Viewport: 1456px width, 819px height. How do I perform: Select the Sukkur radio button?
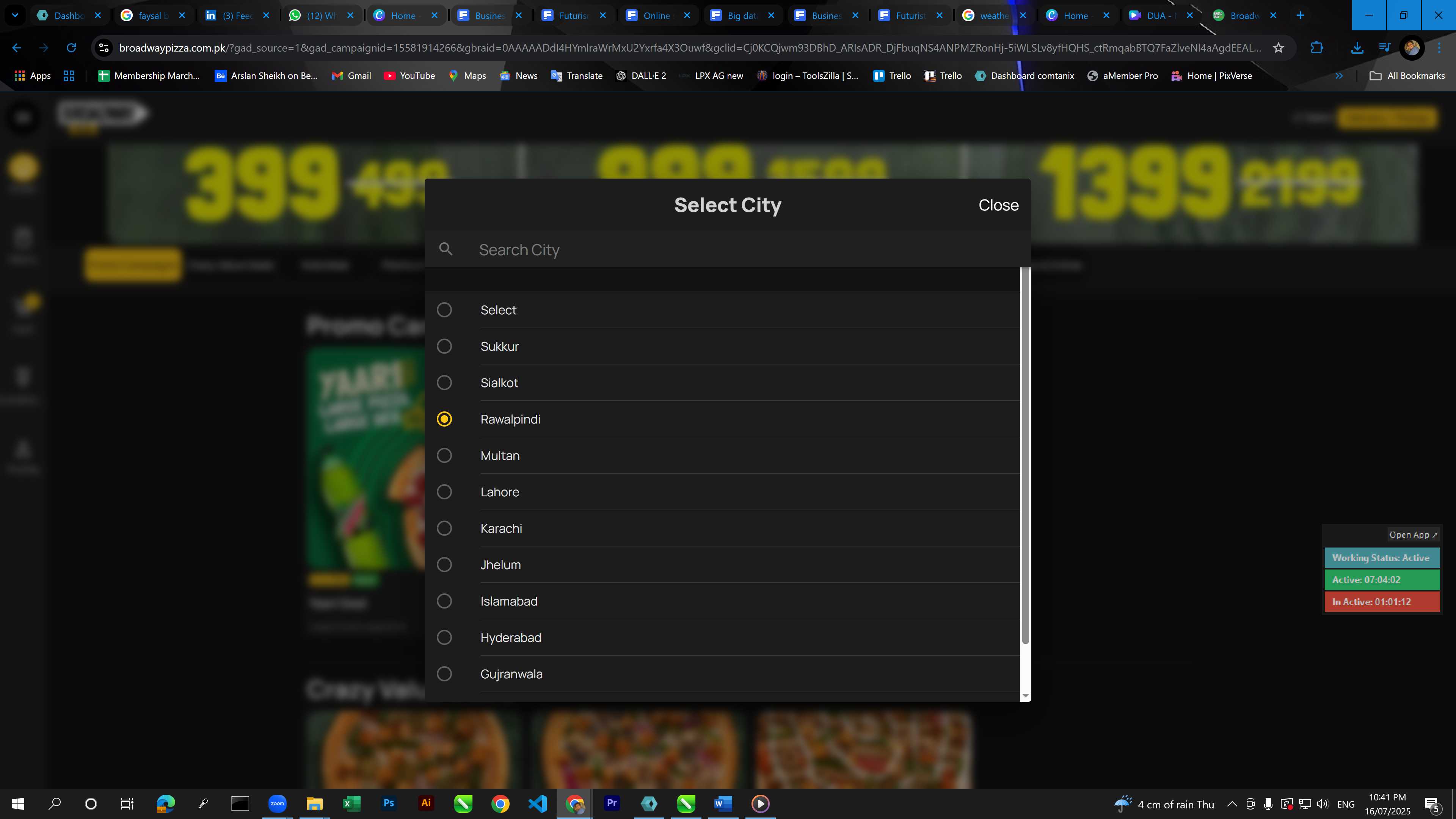[444, 346]
